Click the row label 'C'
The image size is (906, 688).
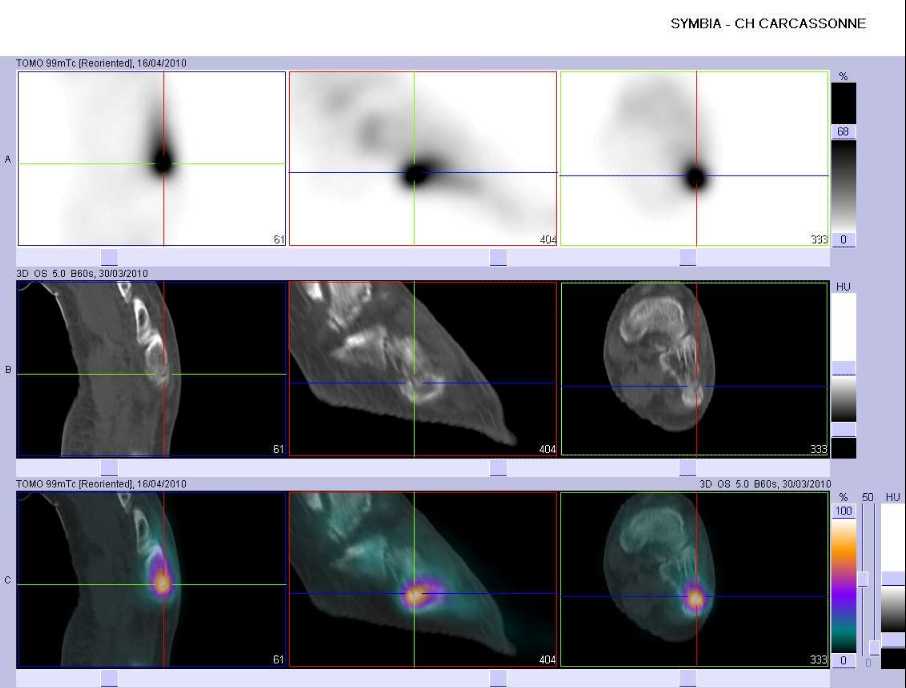8,580
